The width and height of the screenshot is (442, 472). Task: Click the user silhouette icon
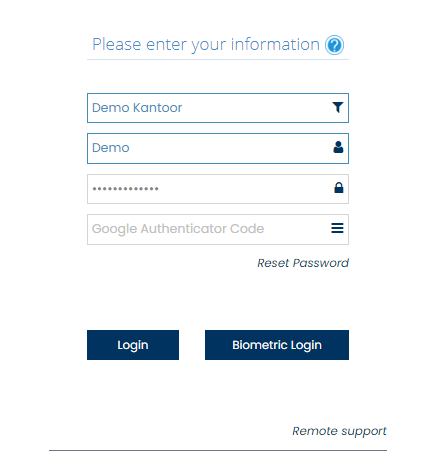click(x=338, y=147)
